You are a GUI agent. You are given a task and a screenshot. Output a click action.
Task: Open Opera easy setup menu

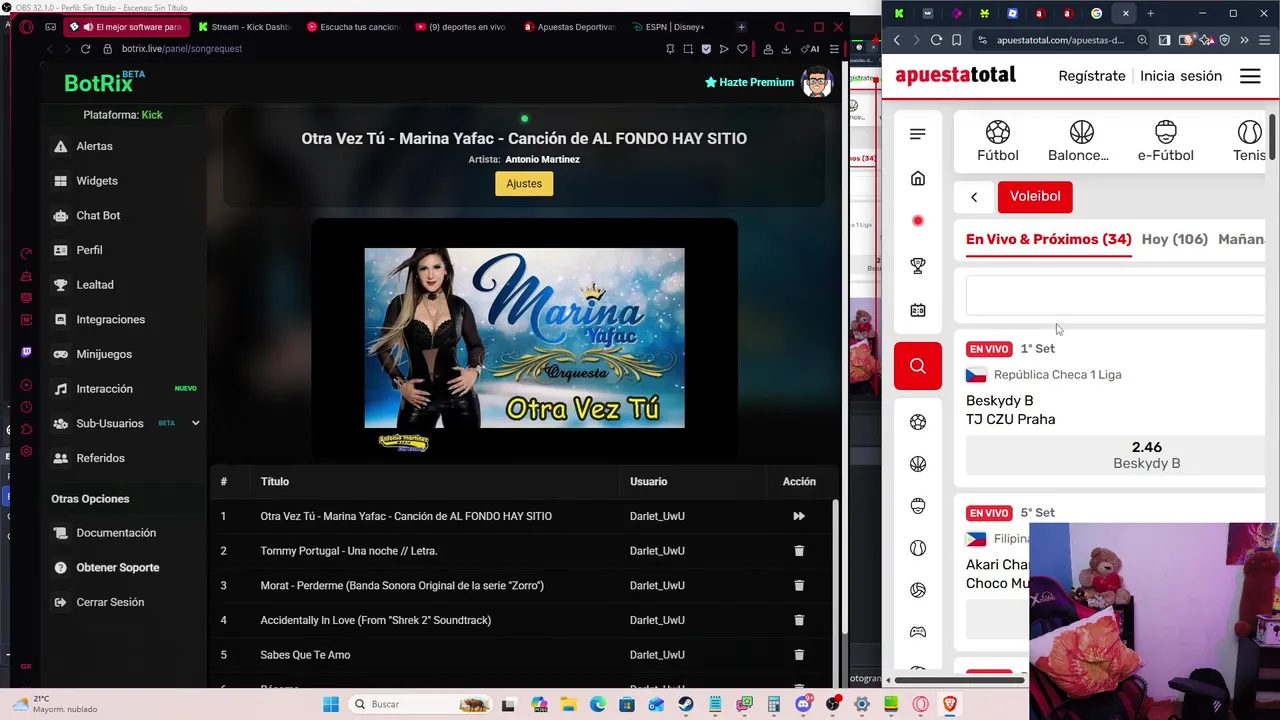pyautogui.click(x=834, y=49)
